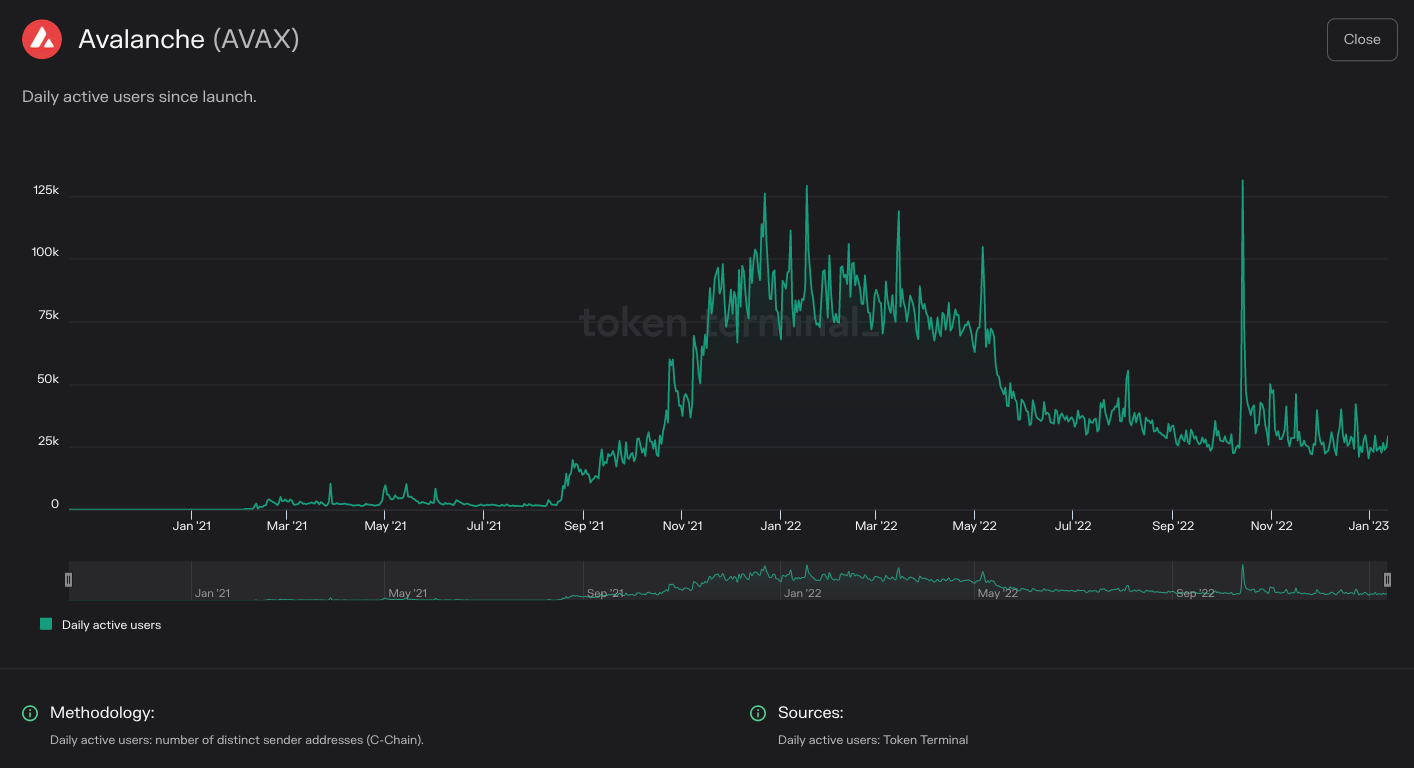Click the info icon beside Sources
Image resolution: width=1414 pixels, height=768 pixels.
tap(758, 713)
